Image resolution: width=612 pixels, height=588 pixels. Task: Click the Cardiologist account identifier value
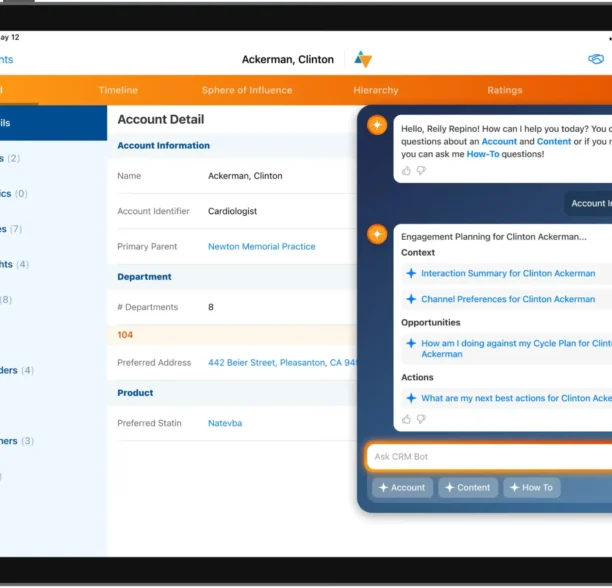(x=232, y=211)
